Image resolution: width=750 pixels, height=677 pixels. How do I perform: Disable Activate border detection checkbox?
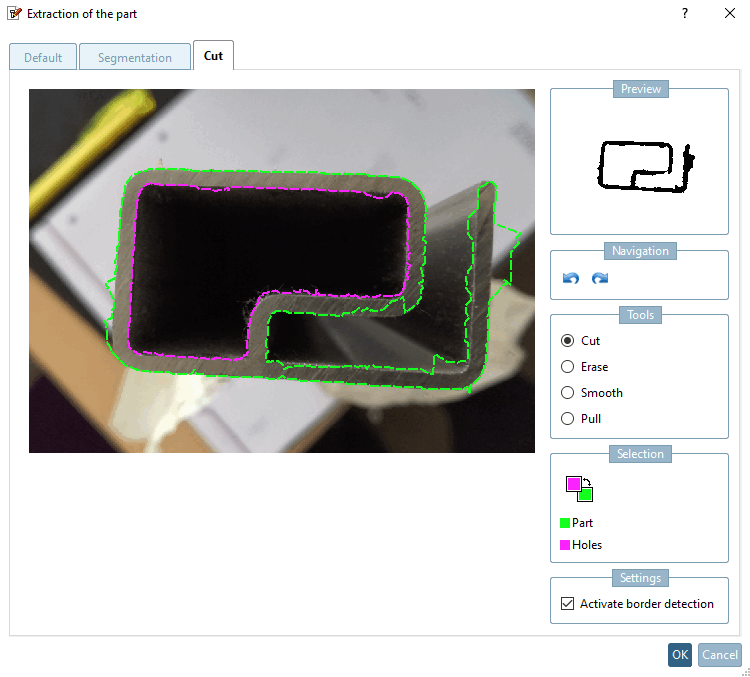[567, 603]
